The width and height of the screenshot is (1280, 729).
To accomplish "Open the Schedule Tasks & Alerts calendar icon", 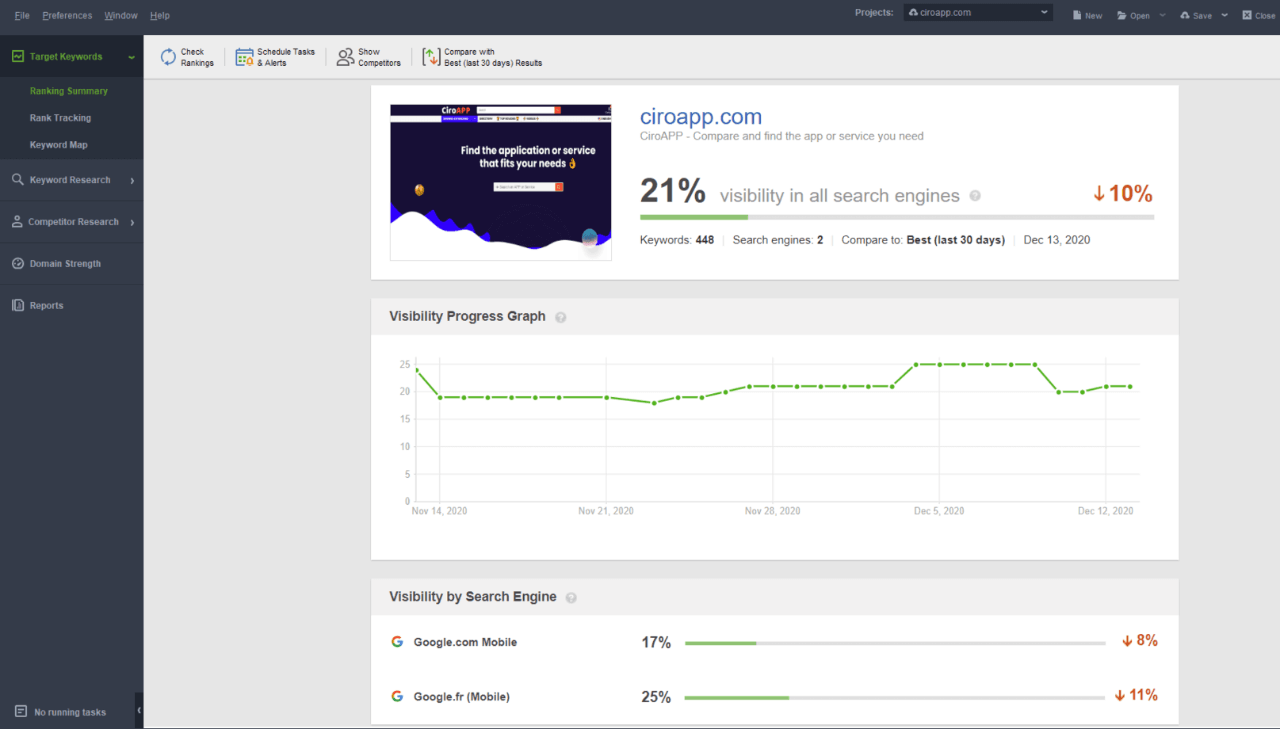I will [244, 57].
